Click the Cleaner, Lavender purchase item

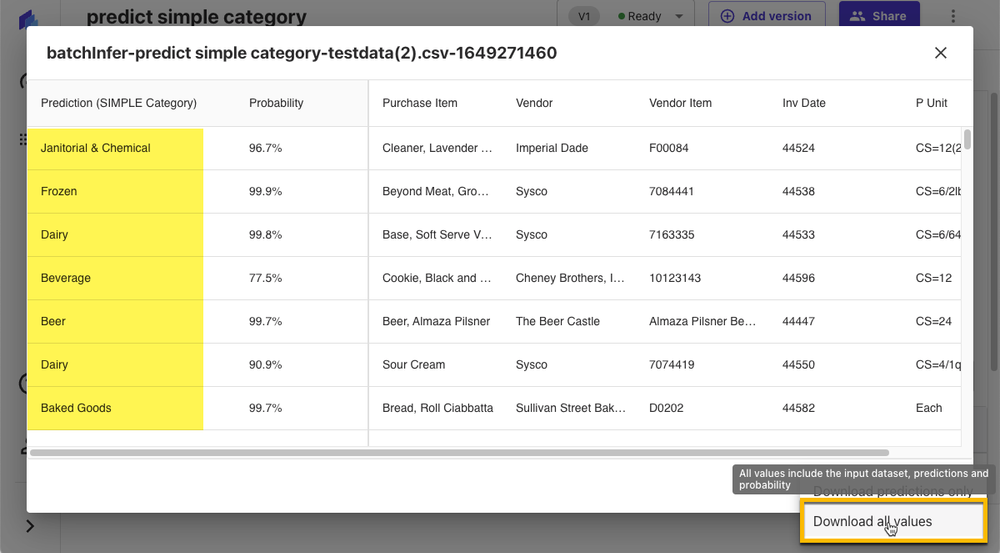437,148
